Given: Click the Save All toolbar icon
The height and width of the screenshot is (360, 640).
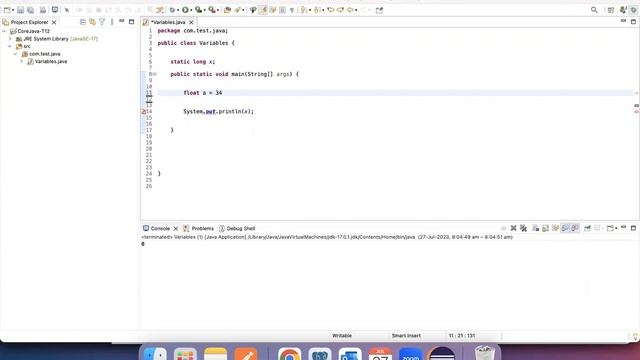Looking at the screenshot, I should coord(31,10).
